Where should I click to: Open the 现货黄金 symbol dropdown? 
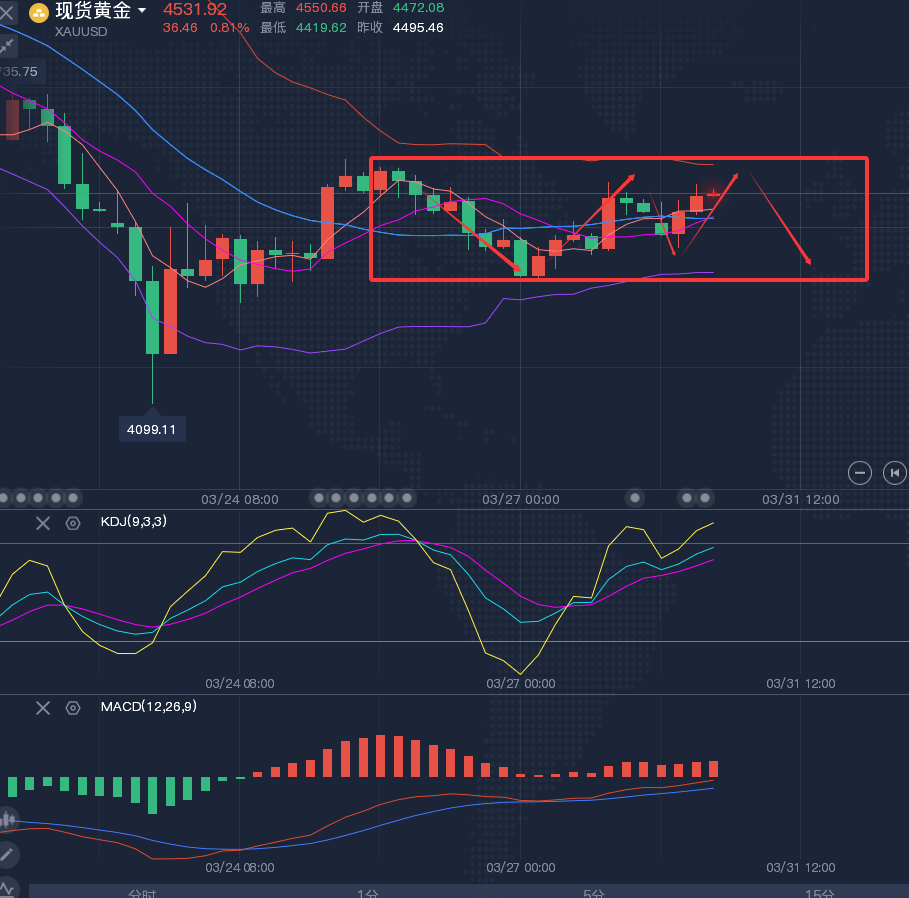[x=141, y=11]
